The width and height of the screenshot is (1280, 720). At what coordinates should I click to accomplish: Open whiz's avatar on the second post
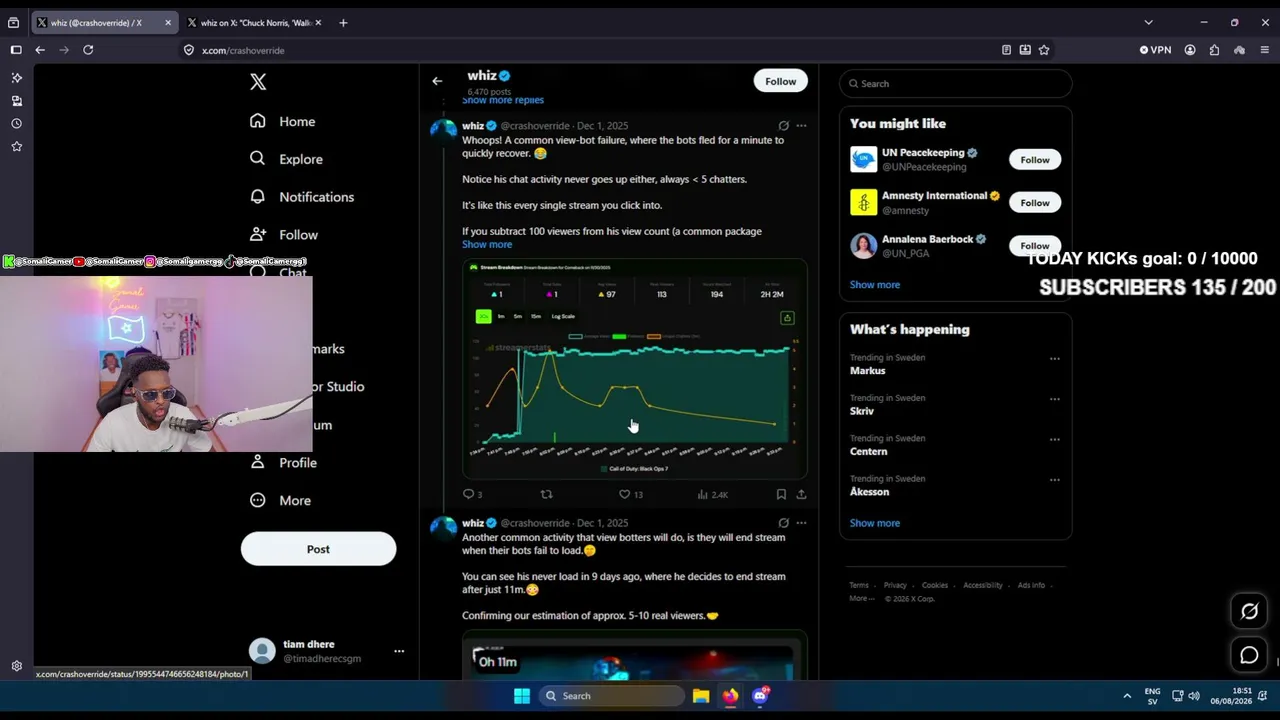point(443,530)
